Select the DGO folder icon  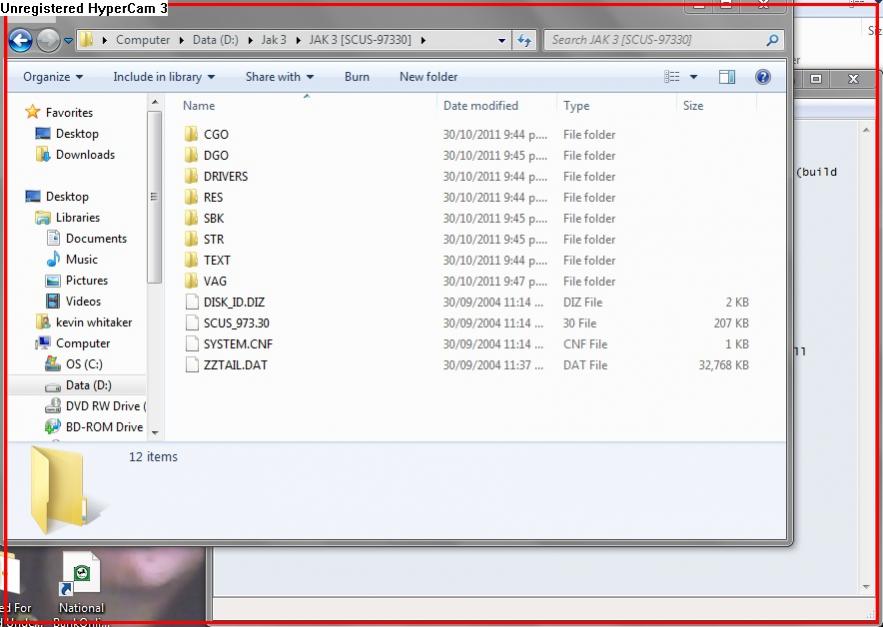(191, 155)
